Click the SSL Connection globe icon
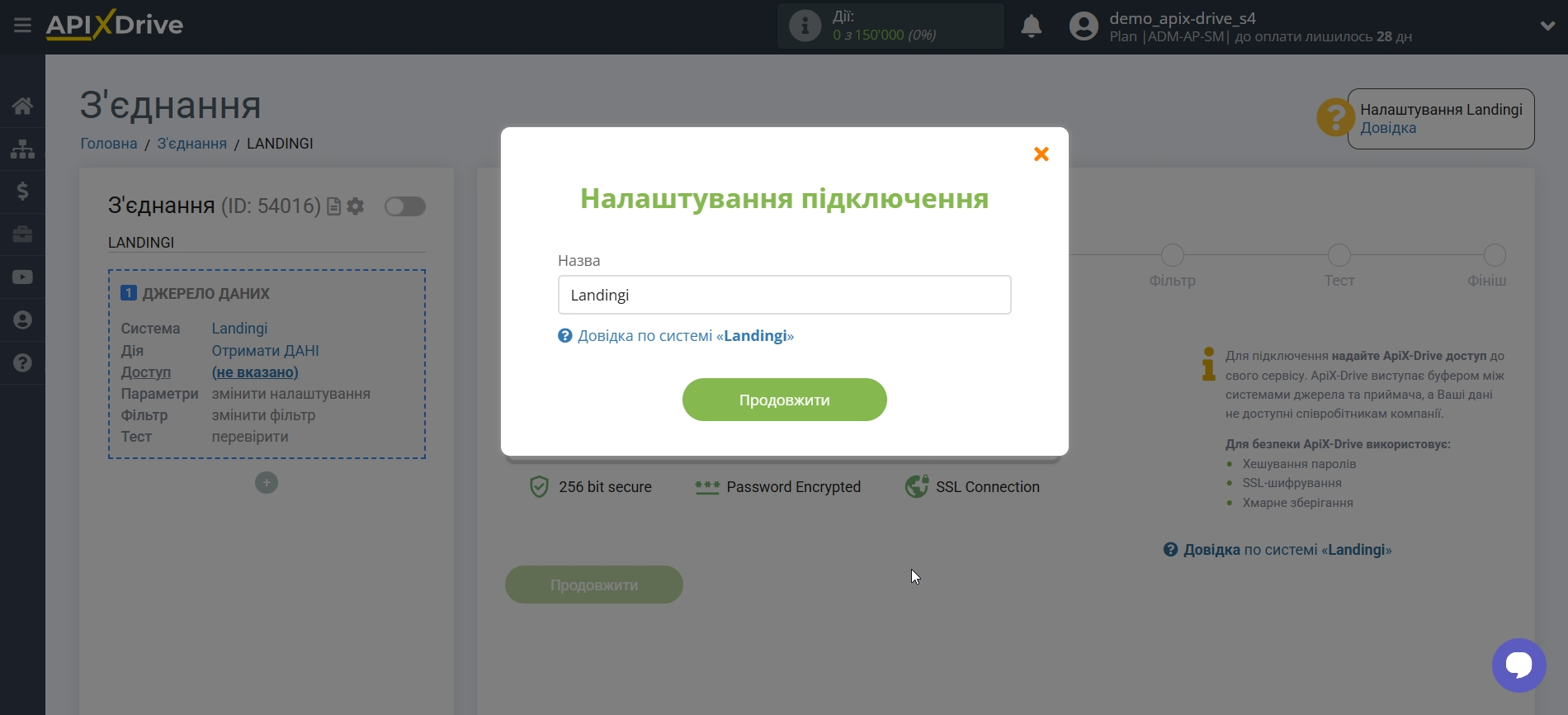 click(x=917, y=487)
